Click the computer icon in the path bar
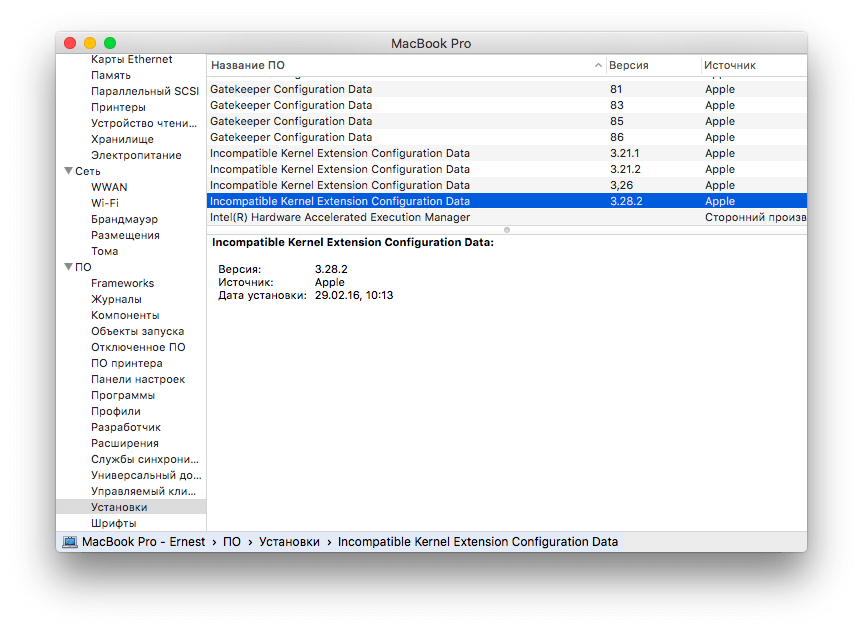This screenshot has width=863, height=632. tap(70, 542)
